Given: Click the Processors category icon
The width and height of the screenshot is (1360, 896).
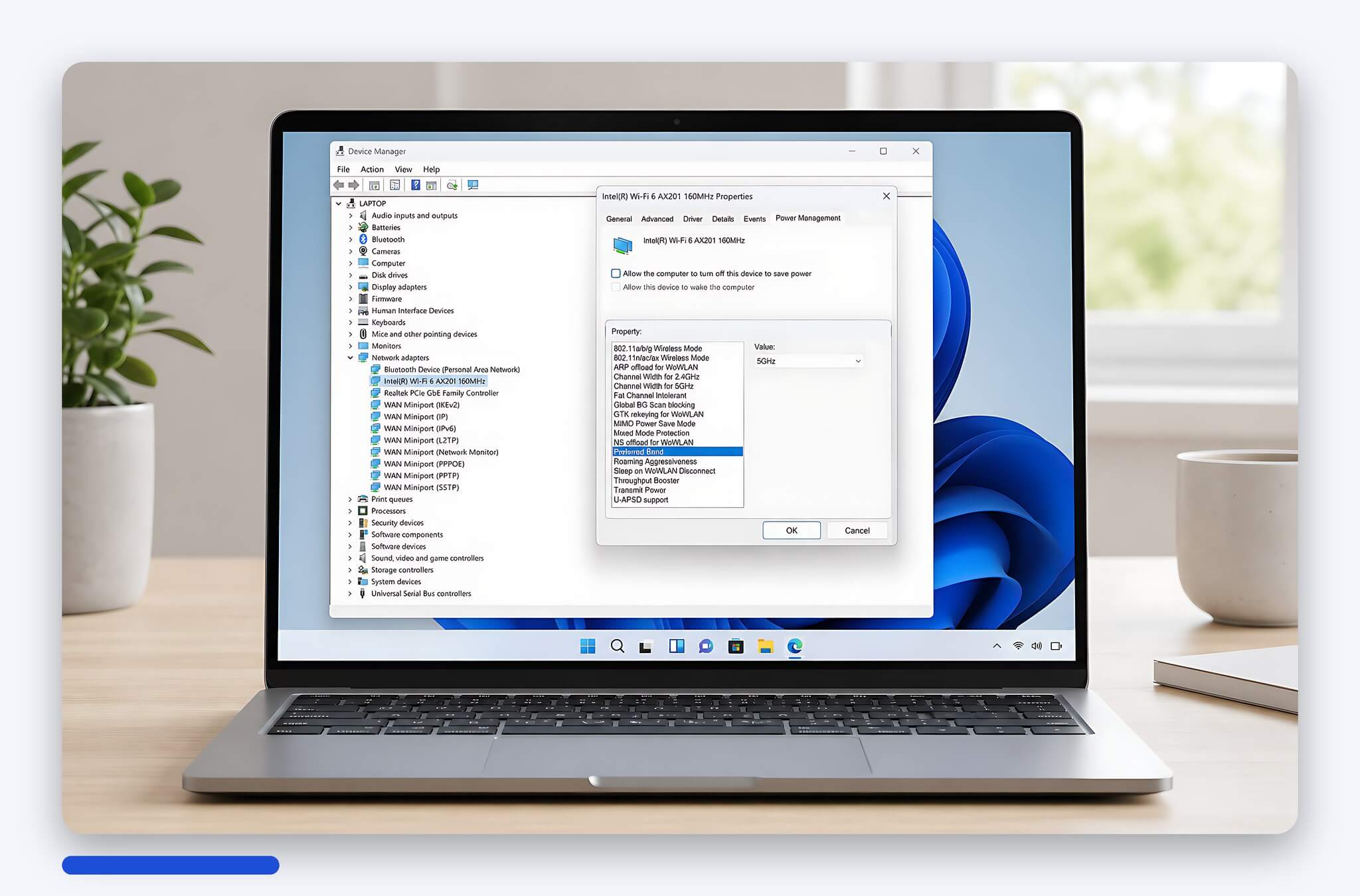Looking at the screenshot, I should 363,511.
